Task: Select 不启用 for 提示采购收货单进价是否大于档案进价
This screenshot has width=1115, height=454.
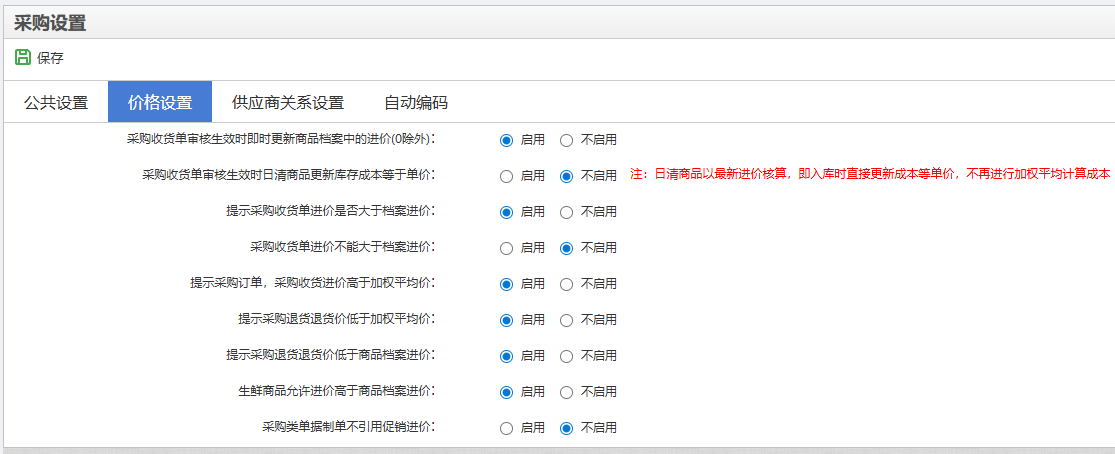Action: [567, 212]
